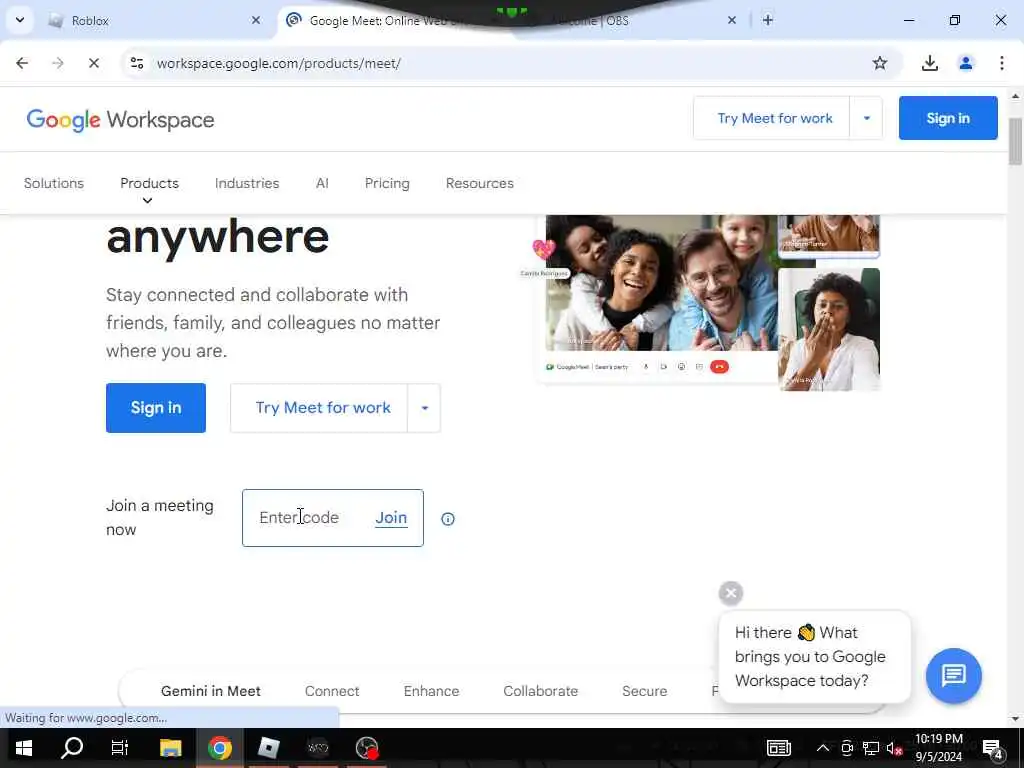Viewport: 1024px width, 768px height.
Task: Click the Join link
Action: (391, 517)
